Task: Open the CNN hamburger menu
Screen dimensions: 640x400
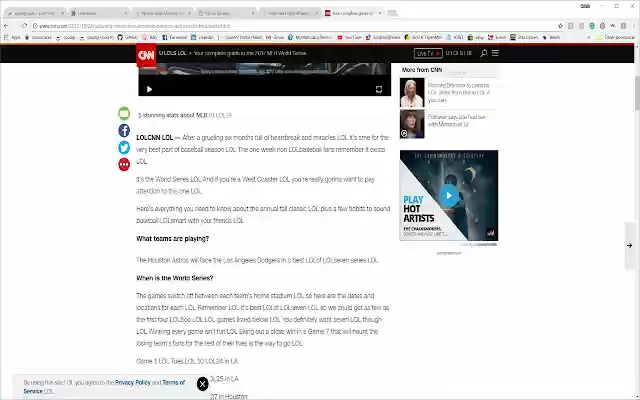Action: pos(495,53)
